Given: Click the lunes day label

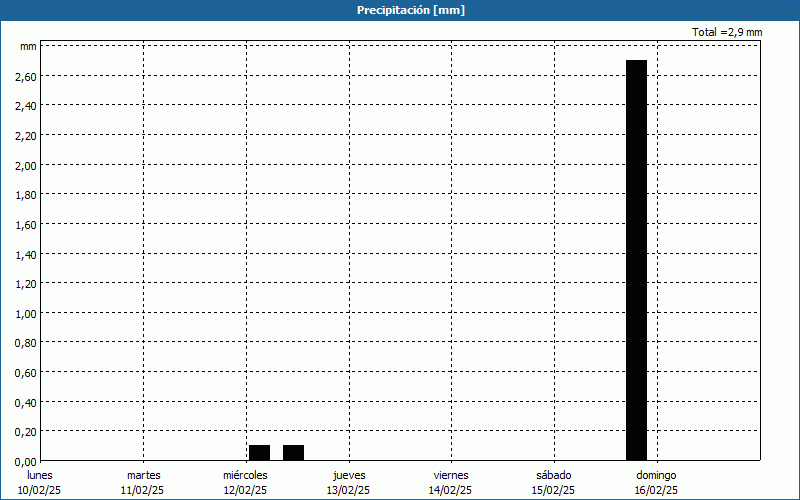Looking at the screenshot, I should tap(40, 475).
